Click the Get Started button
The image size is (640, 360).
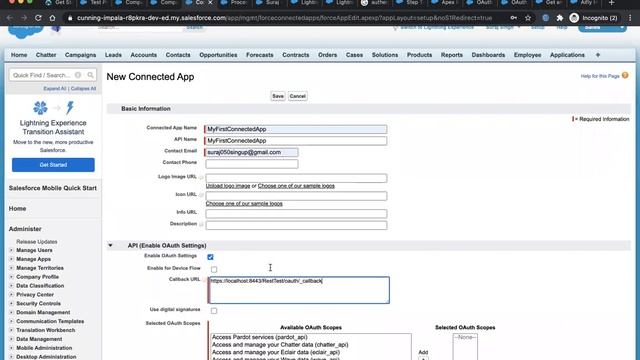tap(53, 165)
